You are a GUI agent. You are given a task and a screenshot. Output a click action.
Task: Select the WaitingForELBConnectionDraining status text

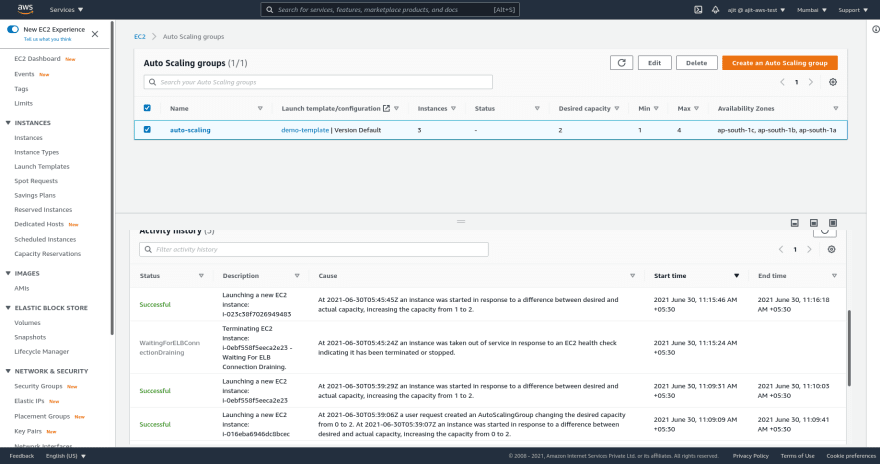pos(169,348)
